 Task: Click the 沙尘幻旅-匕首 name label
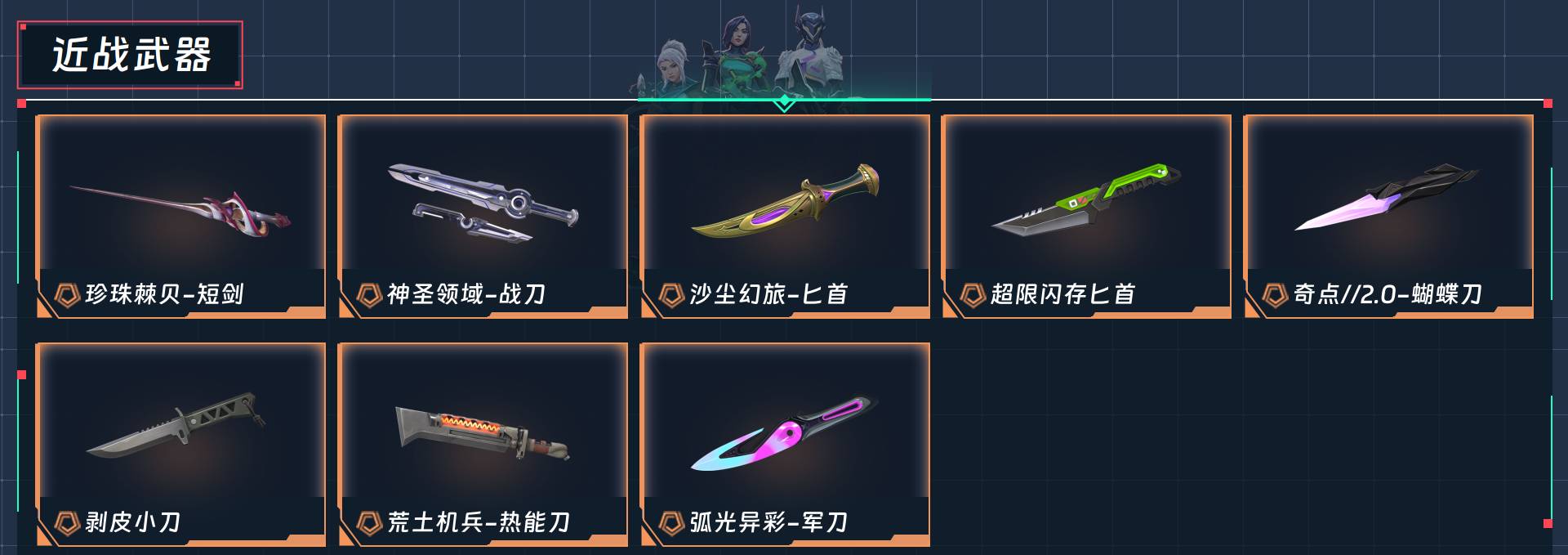(768, 294)
